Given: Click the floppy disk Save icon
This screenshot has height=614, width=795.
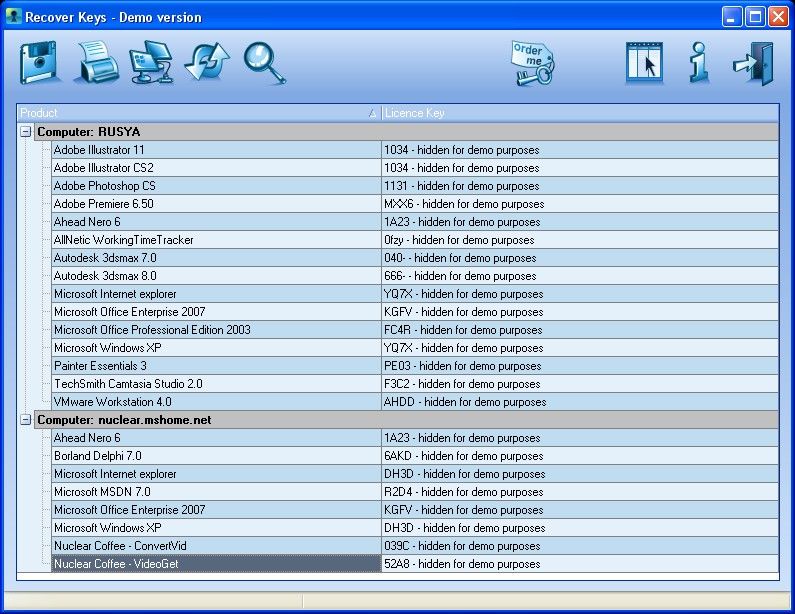Looking at the screenshot, I should (41, 62).
